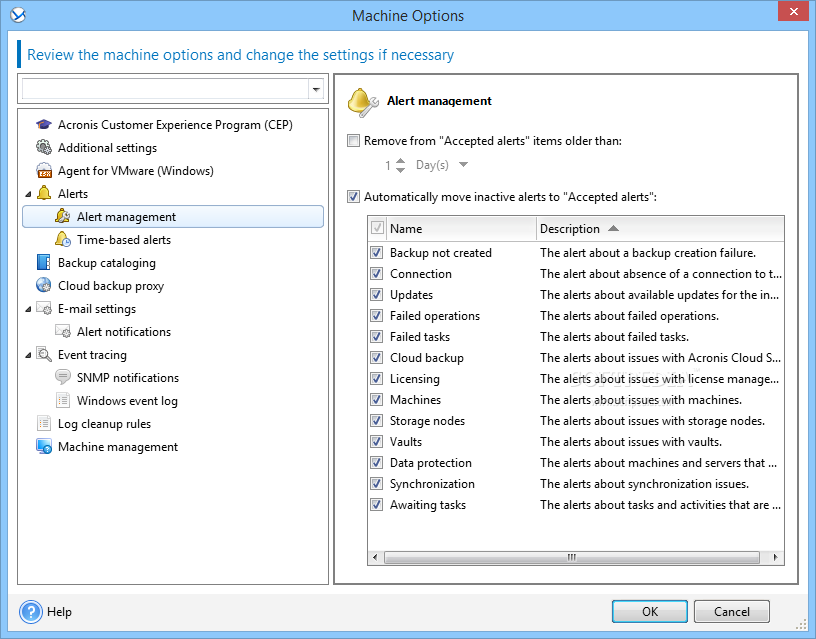Uncheck the Data protection checkbox

click(x=376, y=462)
